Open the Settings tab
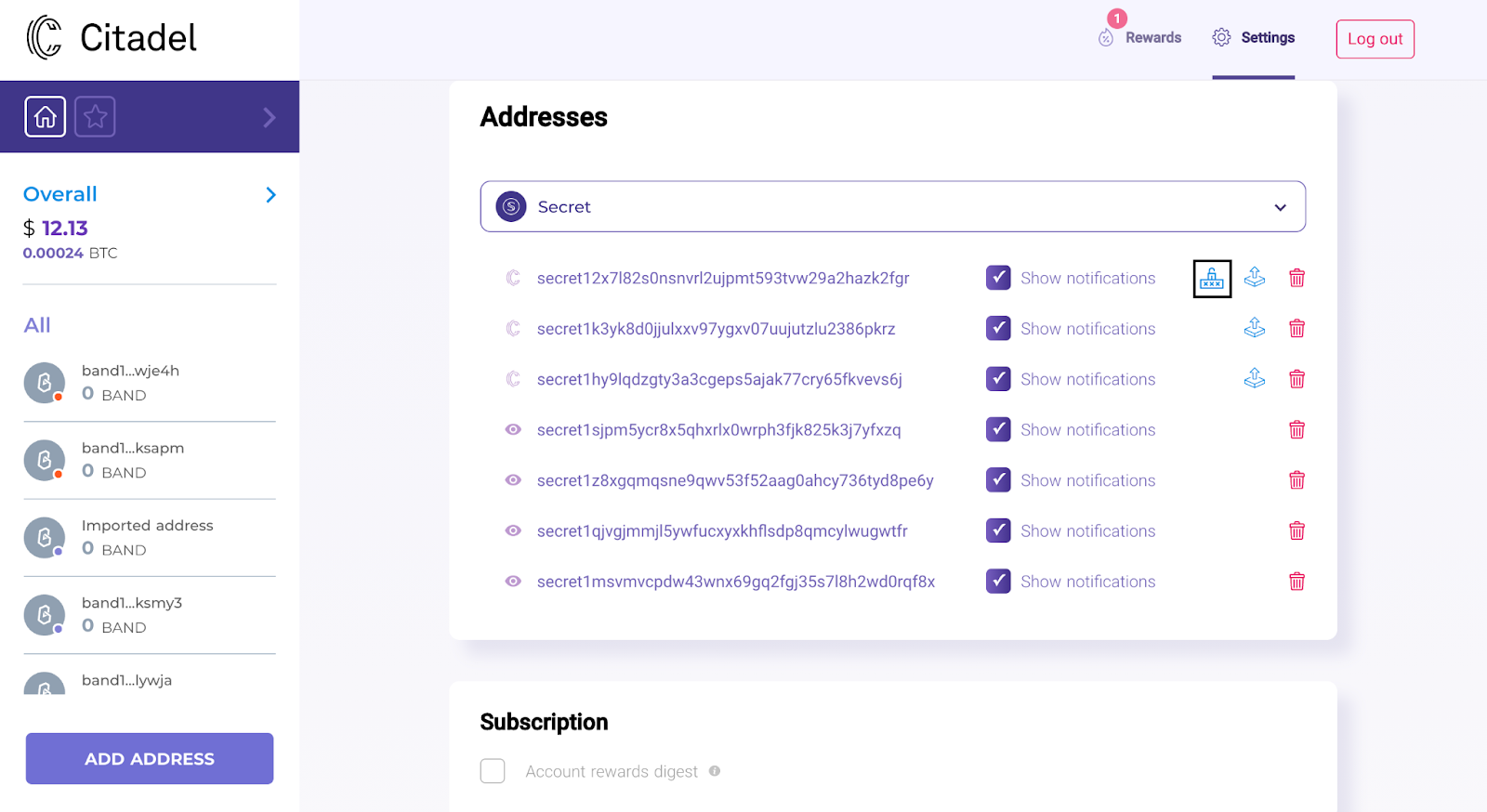The image size is (1487, 812). point(1254,38)
